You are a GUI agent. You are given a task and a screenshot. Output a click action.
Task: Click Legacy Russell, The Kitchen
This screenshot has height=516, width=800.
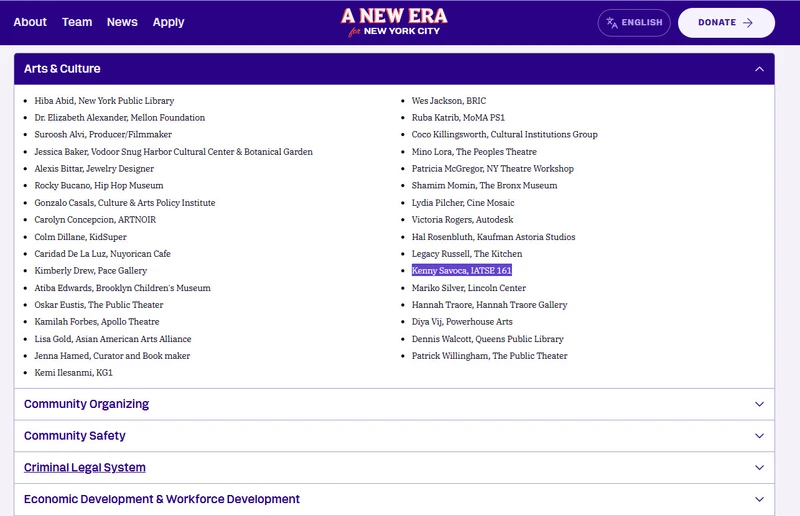tap(467, 254)
